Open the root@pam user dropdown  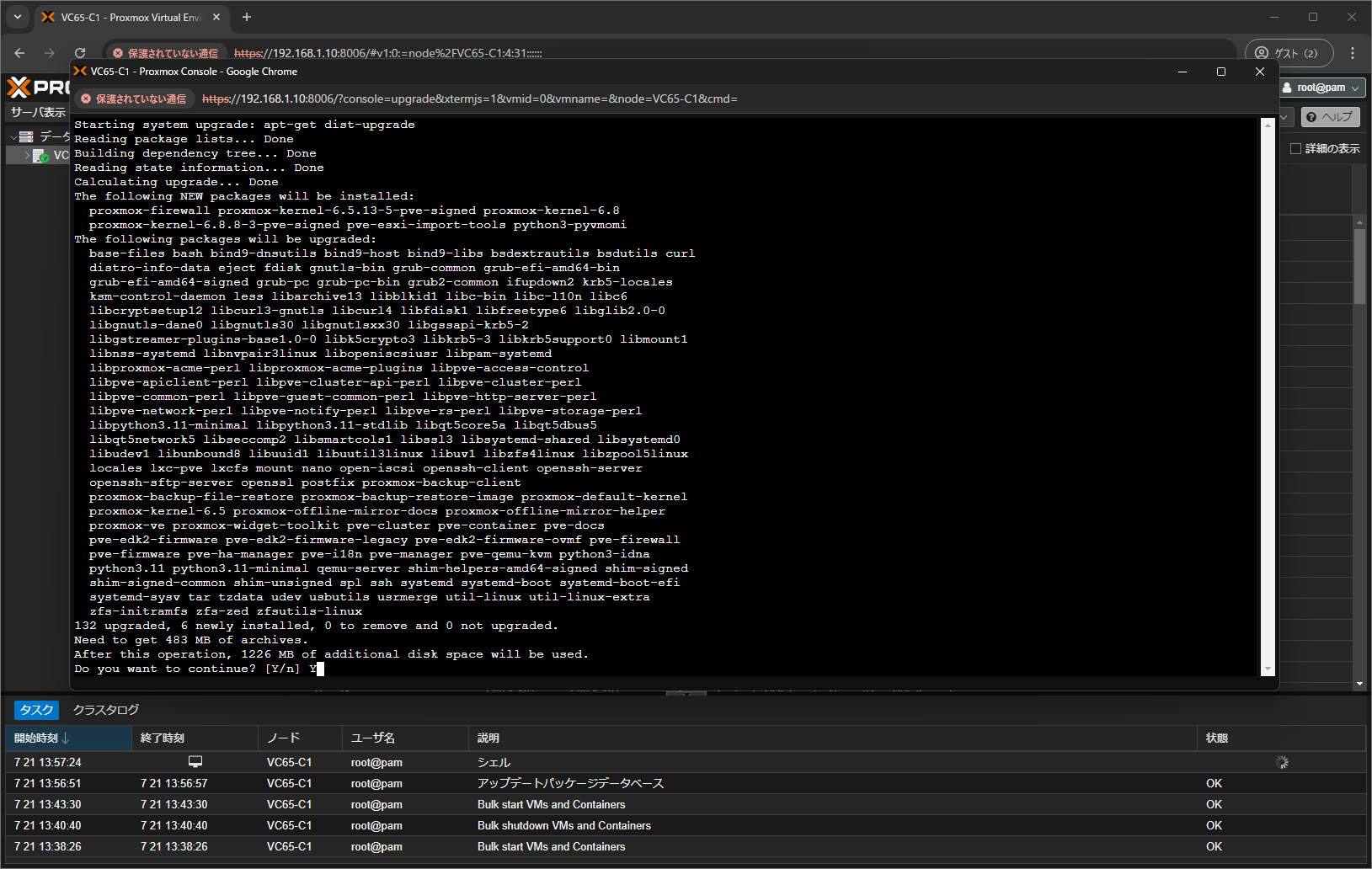(x=1322, y=88)
